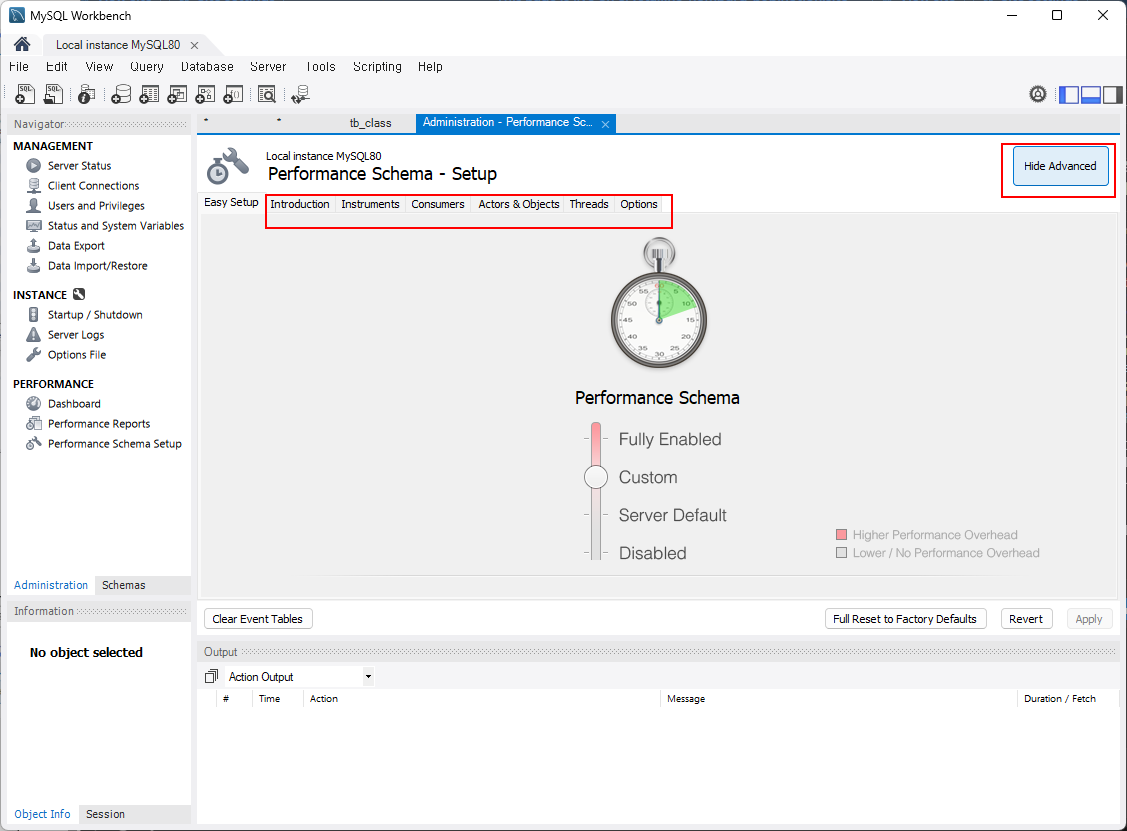Close the Local instance MySQL80 tab

pos(194,45)
